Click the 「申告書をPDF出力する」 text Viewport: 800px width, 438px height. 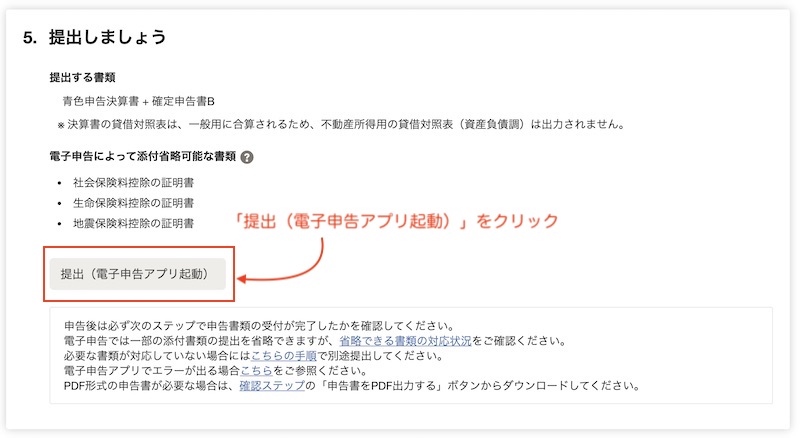click(x=382, y=385)
